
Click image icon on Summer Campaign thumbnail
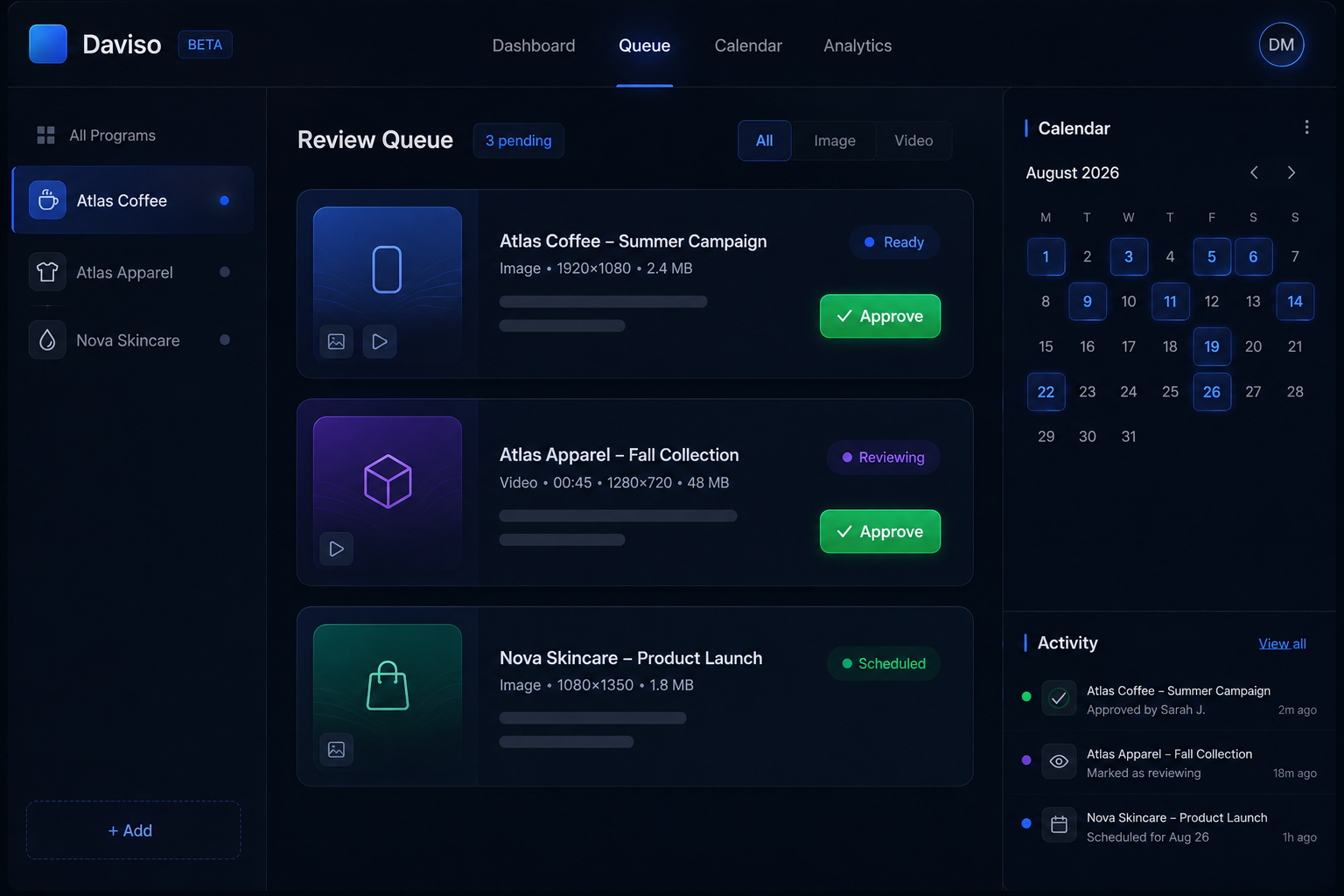(x=336, y=341)
